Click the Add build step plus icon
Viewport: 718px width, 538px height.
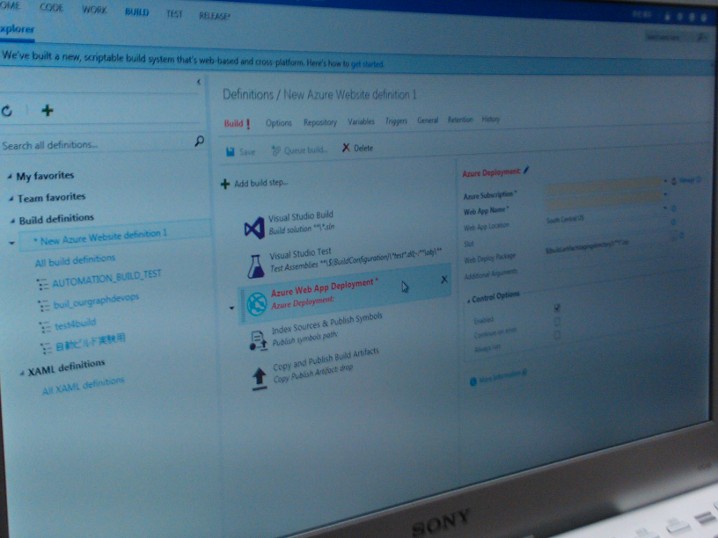point(225,184)
